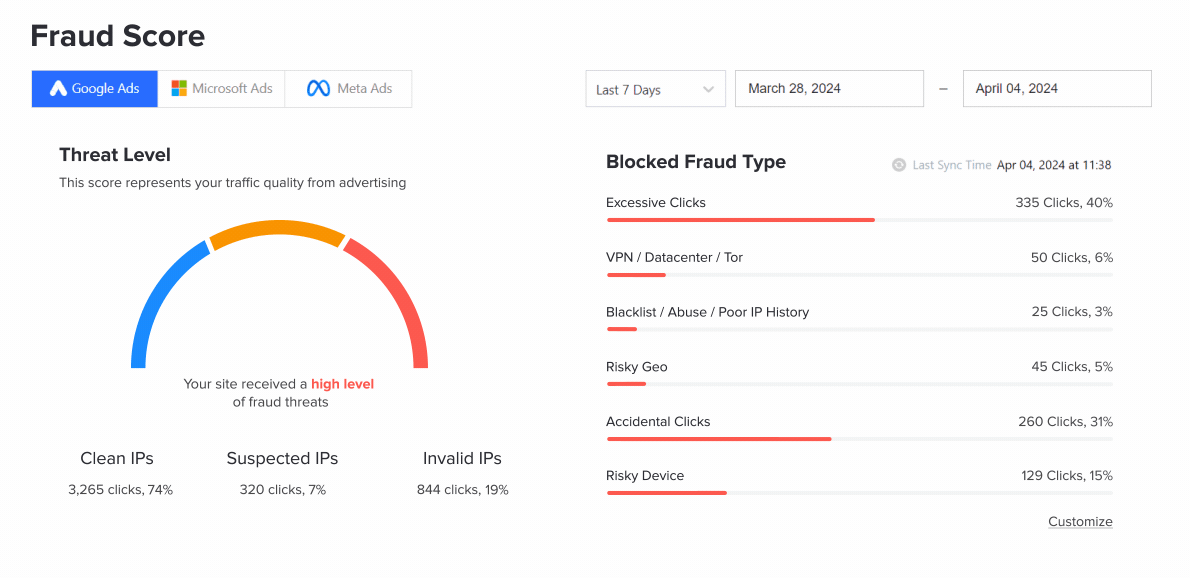Open the Customize link

pos(1080,521)
